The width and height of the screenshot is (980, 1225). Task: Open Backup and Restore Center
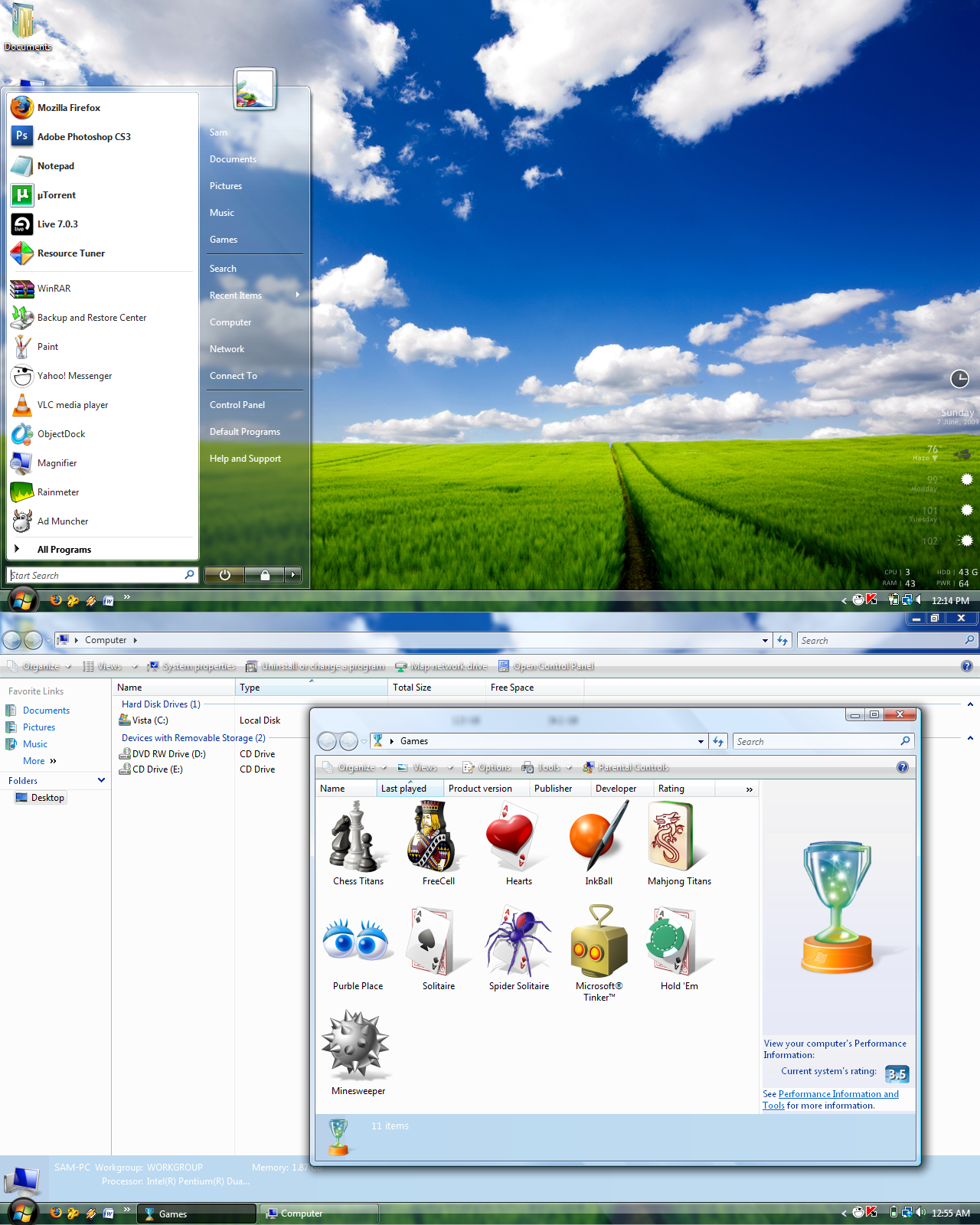coord(103,318)
